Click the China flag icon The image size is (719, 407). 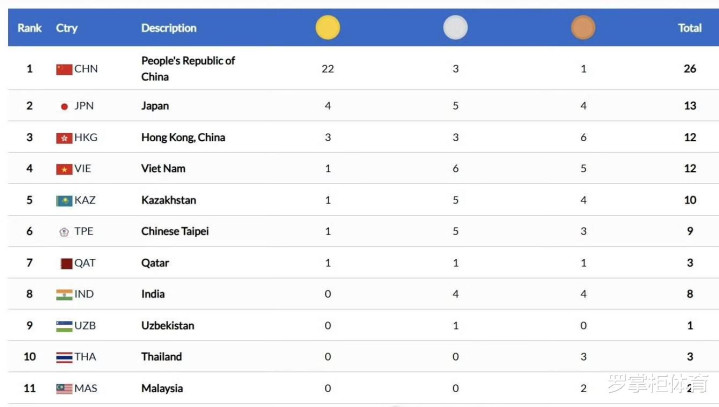point(64,69)
